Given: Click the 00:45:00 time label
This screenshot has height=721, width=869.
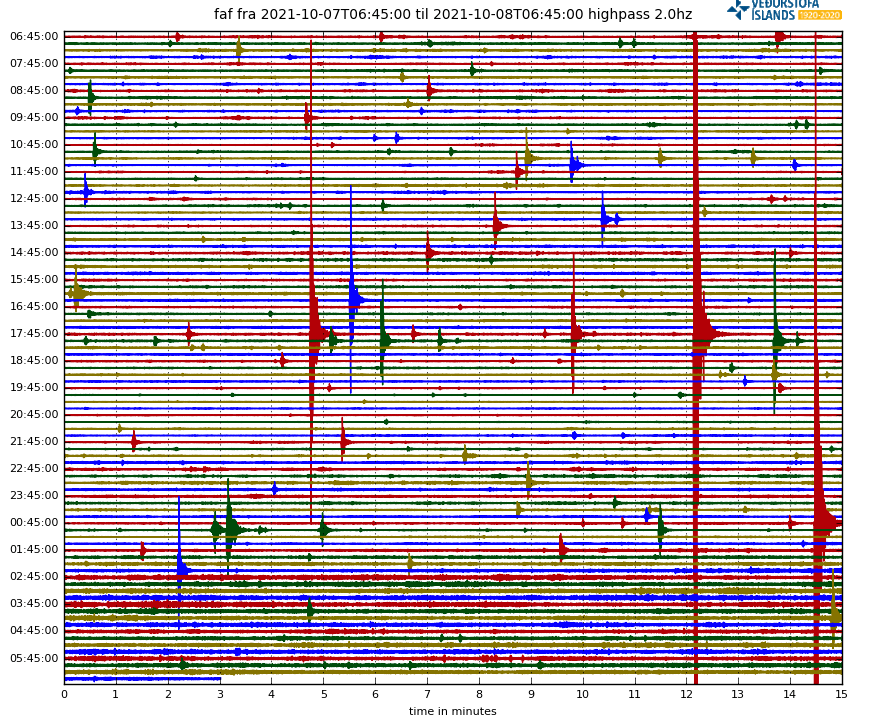Looking at the screenshot, I should (34, 523).
